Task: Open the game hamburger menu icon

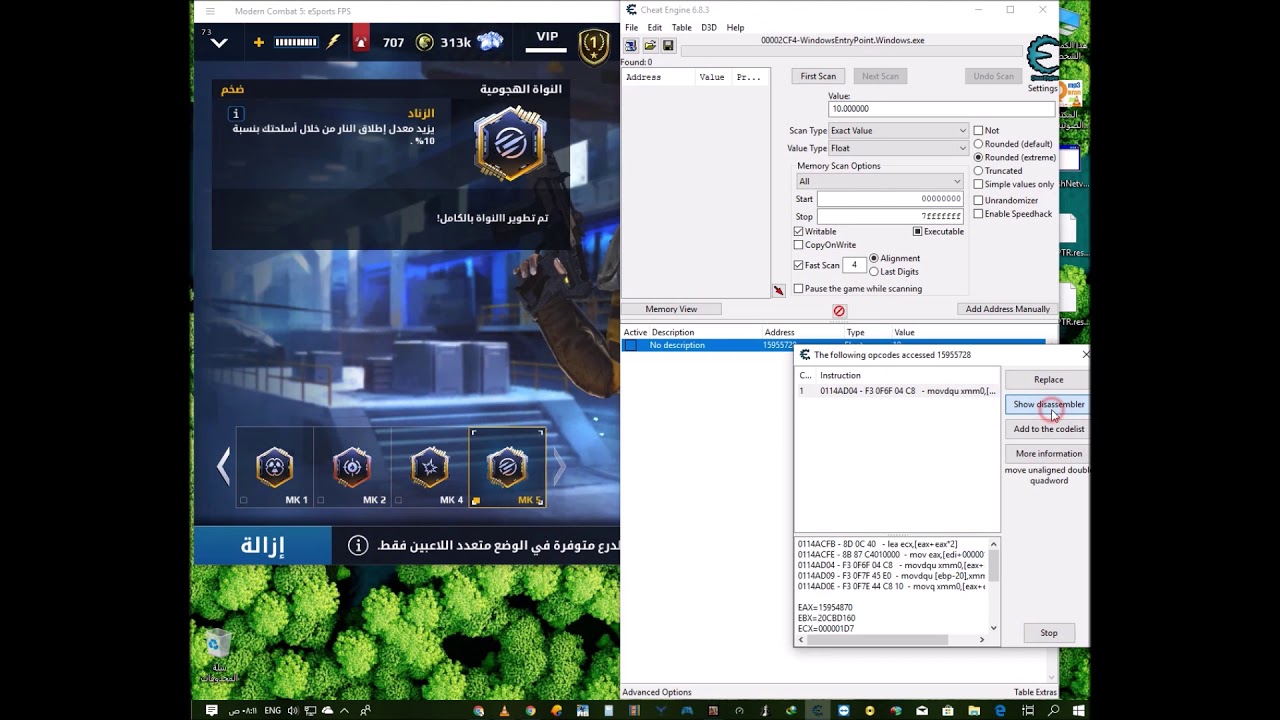Action: (210, 11)
